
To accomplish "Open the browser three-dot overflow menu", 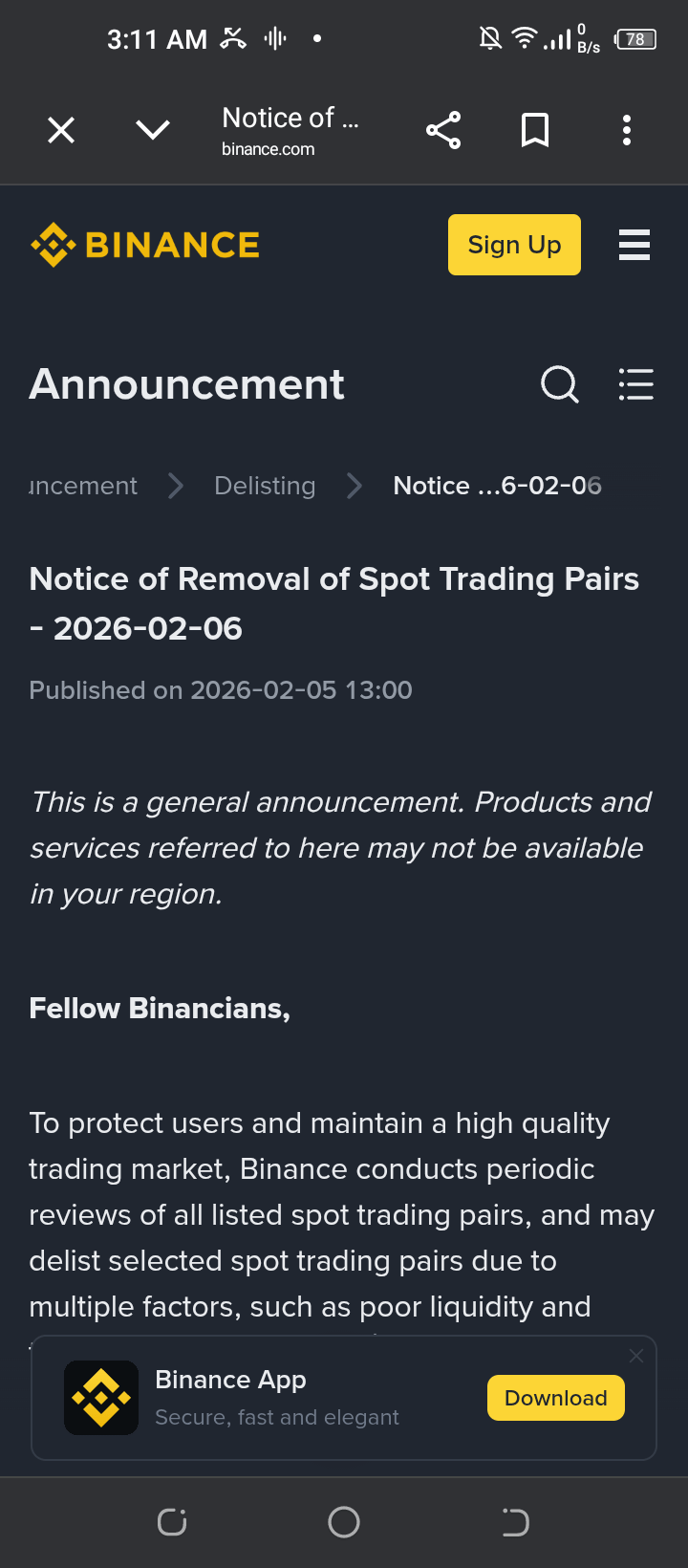I will click(627, 130).
